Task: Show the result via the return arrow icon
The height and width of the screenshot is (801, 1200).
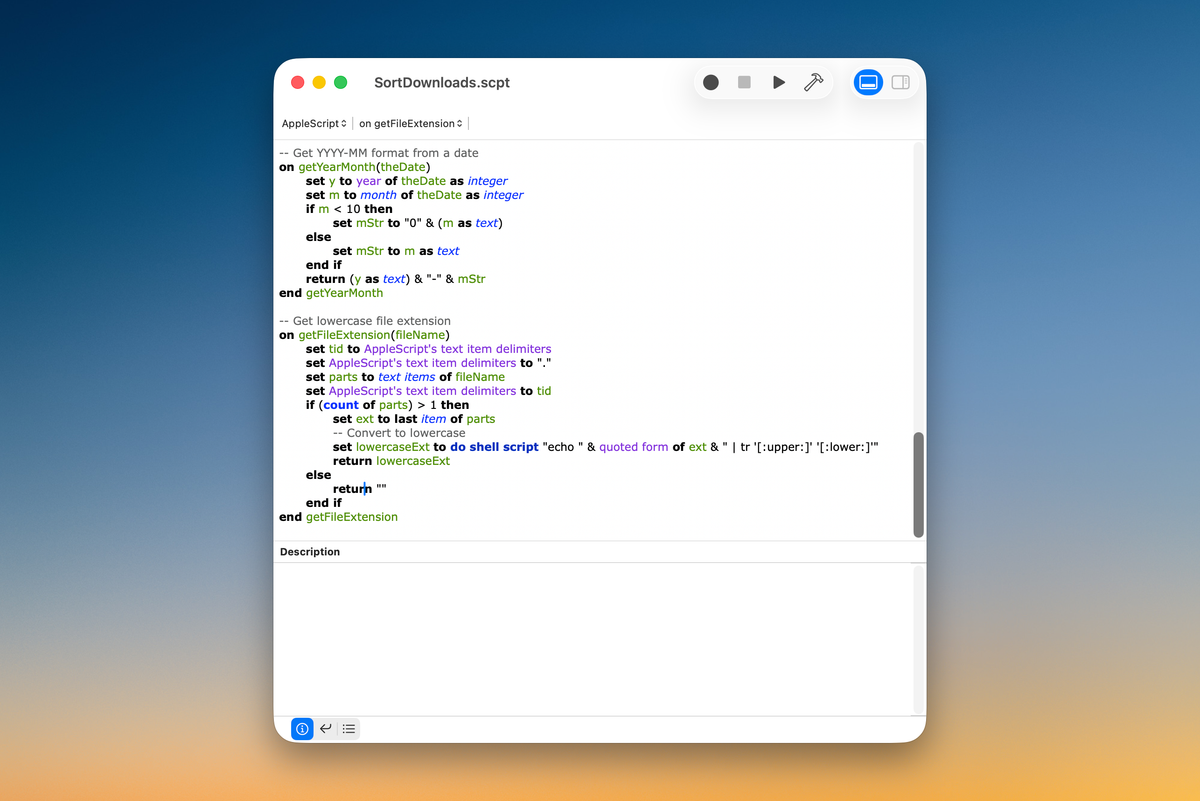Action: click(x=326, y=729)
